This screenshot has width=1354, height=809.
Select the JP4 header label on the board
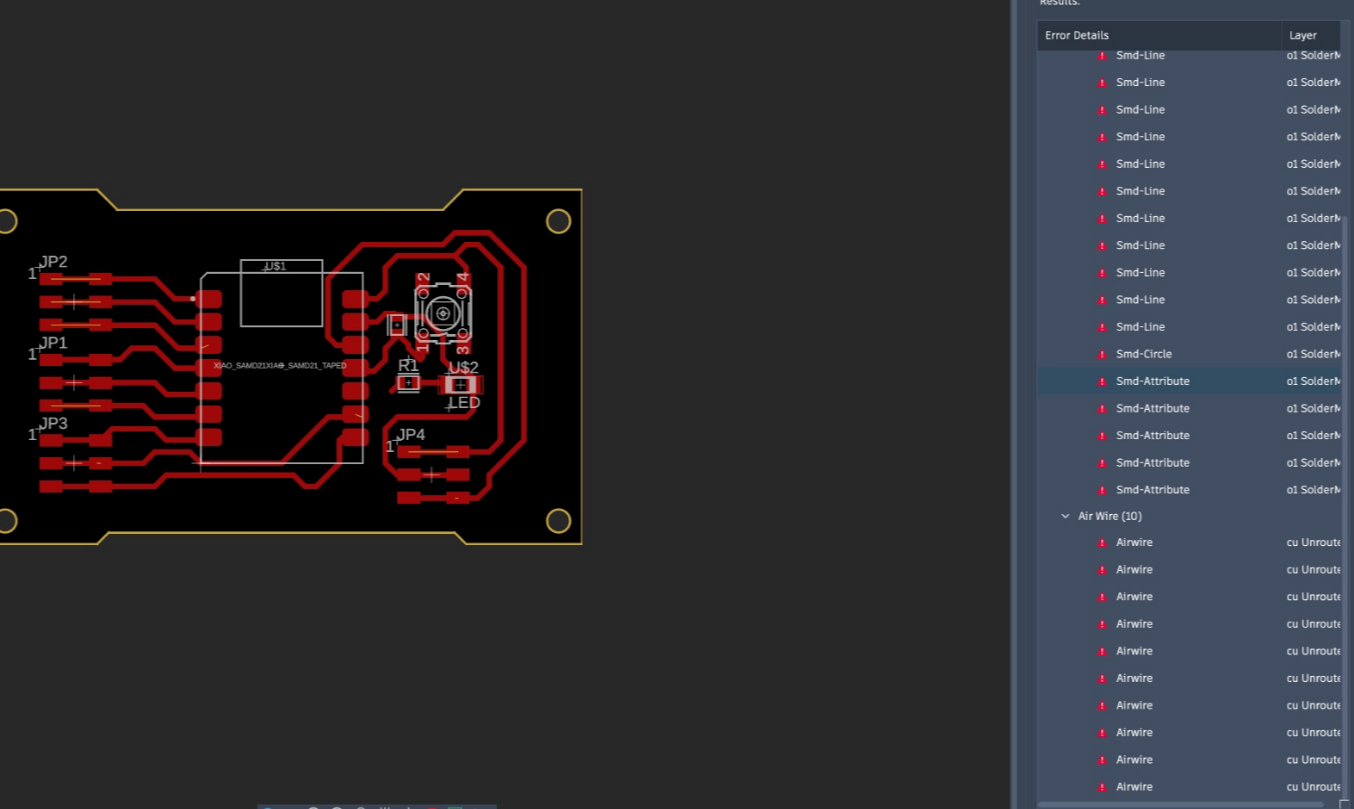click(411, 434)
